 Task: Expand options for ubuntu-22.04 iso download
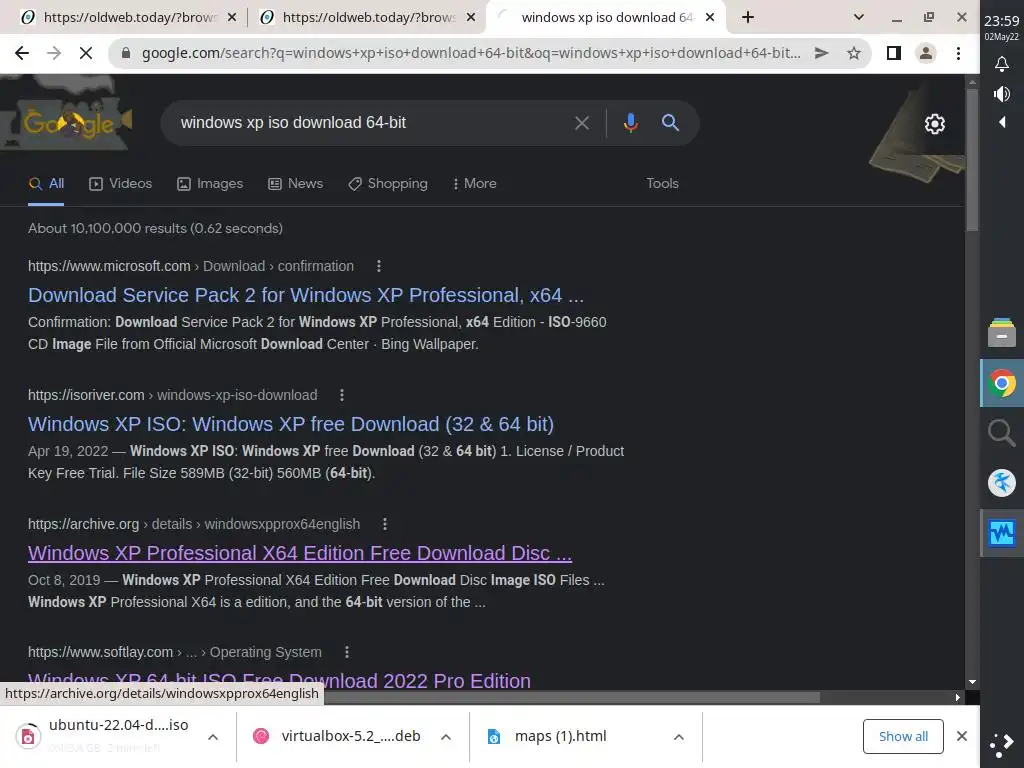coord(213,737)
